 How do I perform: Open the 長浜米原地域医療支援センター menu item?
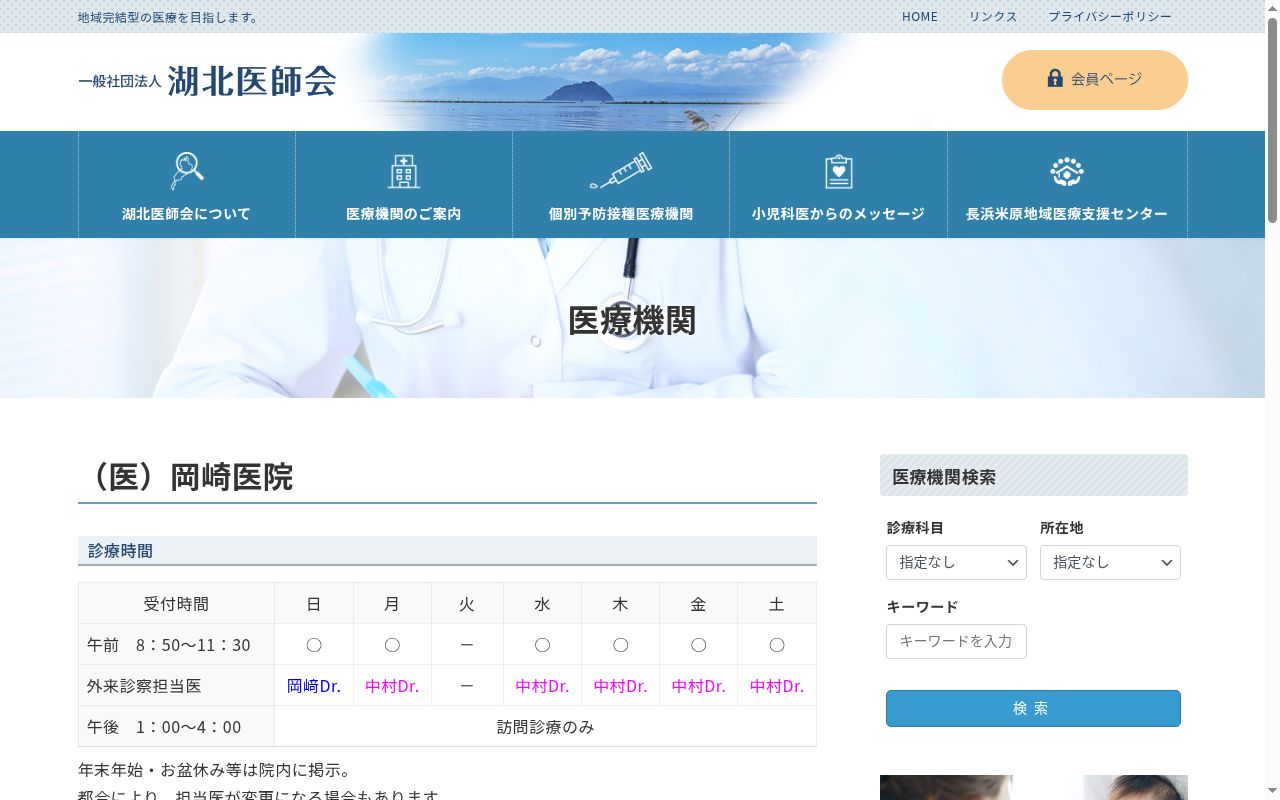coord(1067,184)
